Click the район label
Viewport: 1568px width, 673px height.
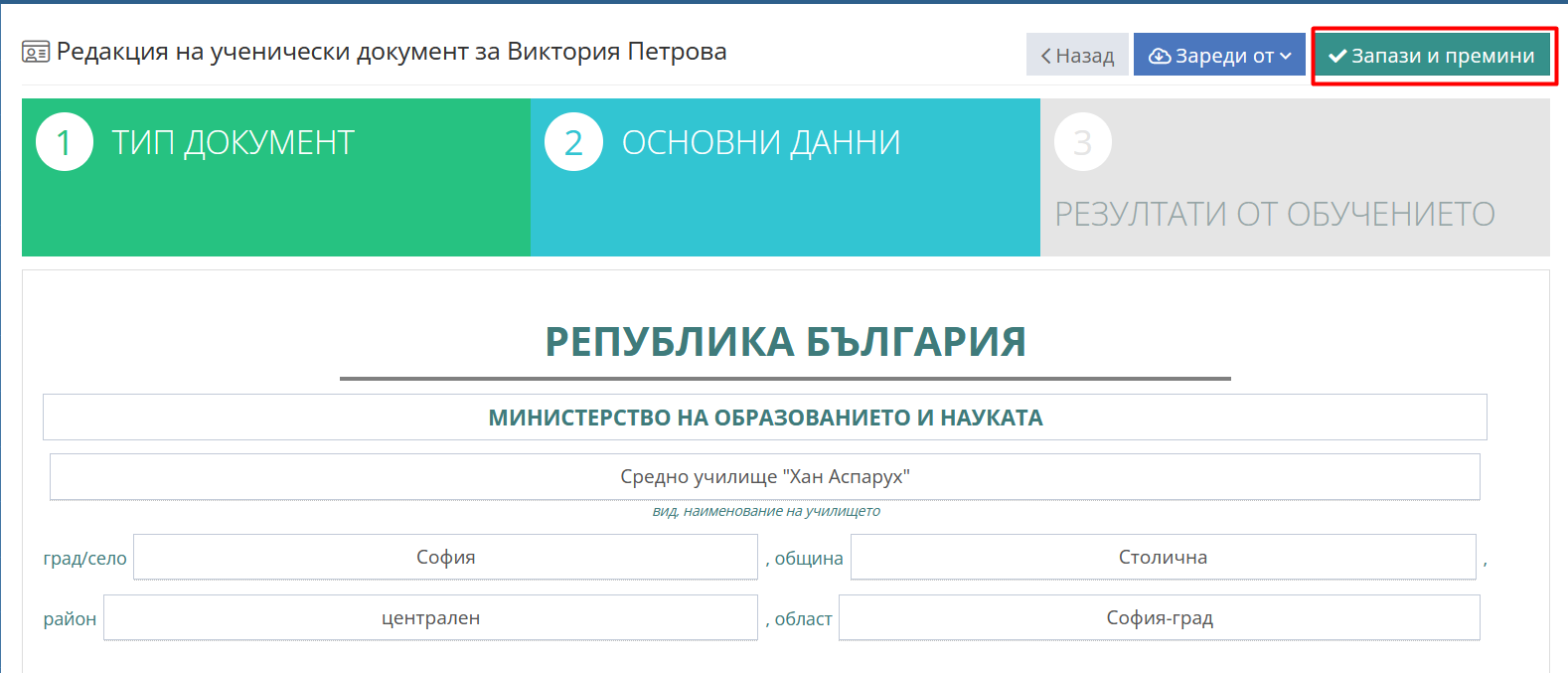click(x=70, y=619)
